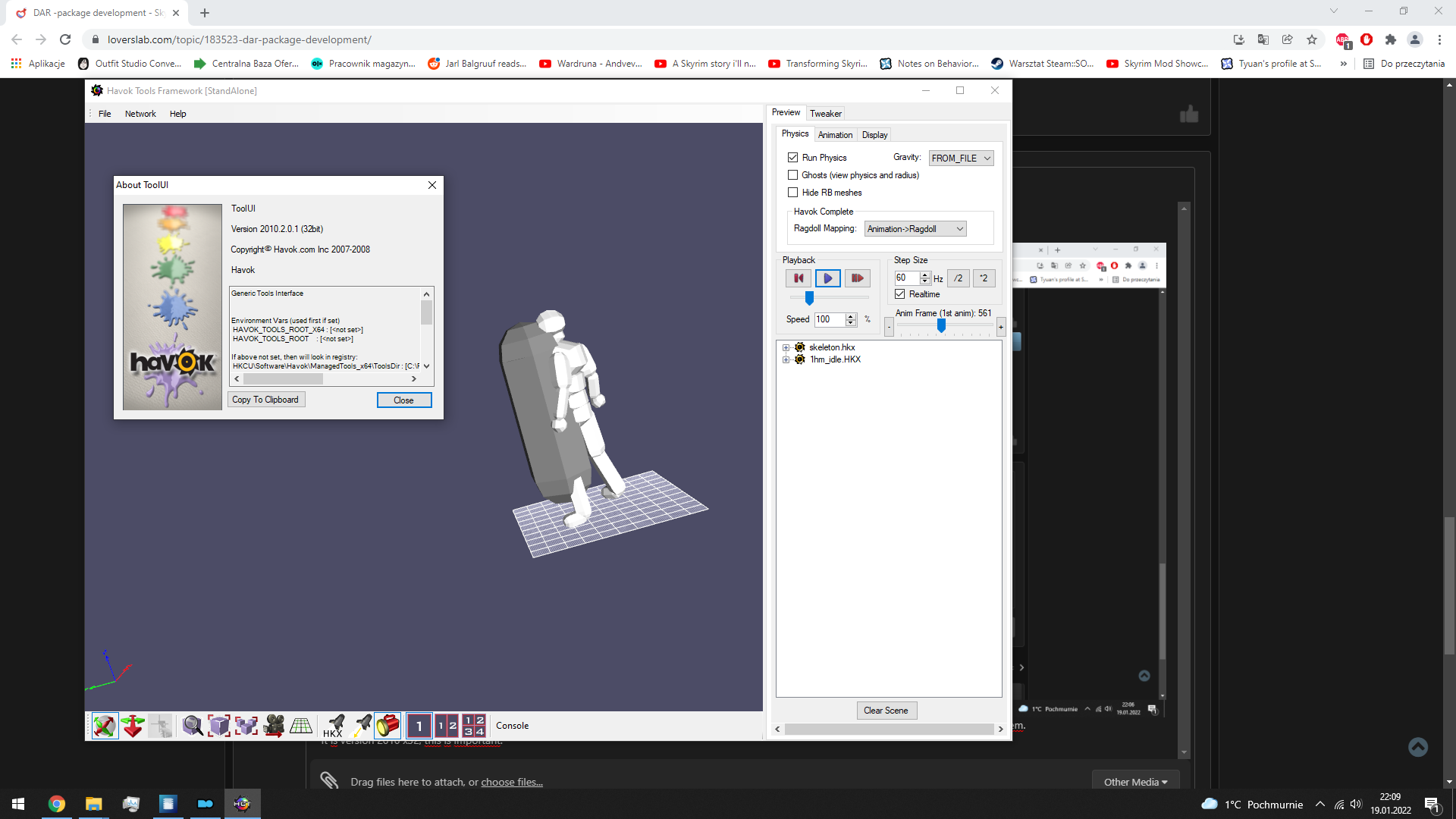1456x819 pixels.
Task: Increase Step Size with up spinner arrow
Action: point(925,275)
